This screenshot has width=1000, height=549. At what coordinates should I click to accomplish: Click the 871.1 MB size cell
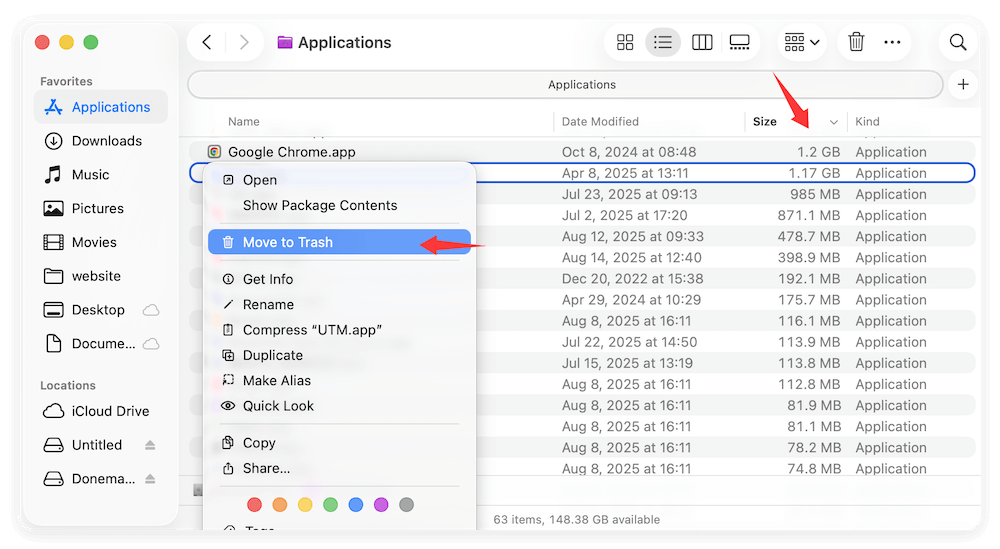[809, 215]
